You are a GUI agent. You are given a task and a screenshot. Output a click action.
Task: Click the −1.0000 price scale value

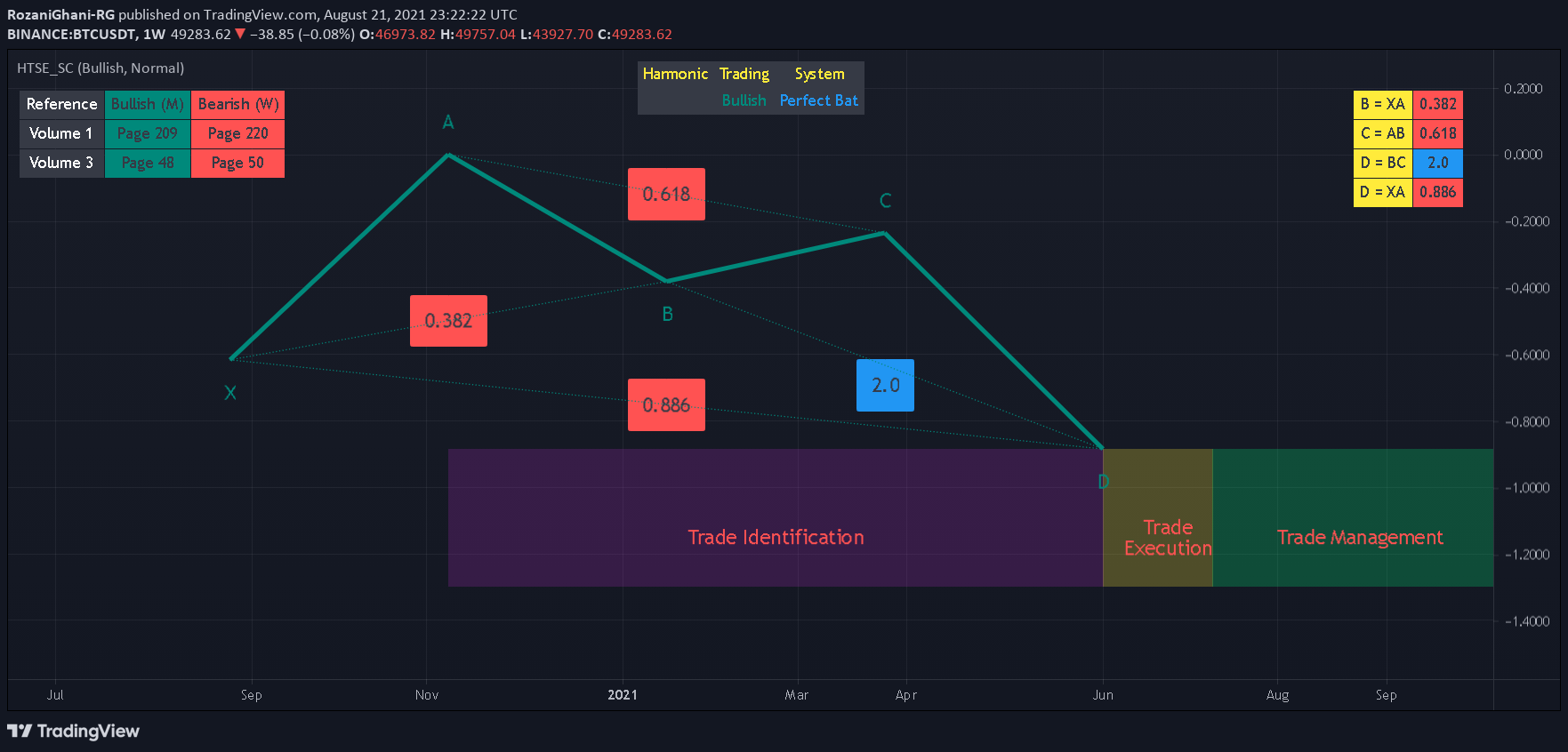pos(1527,488)
